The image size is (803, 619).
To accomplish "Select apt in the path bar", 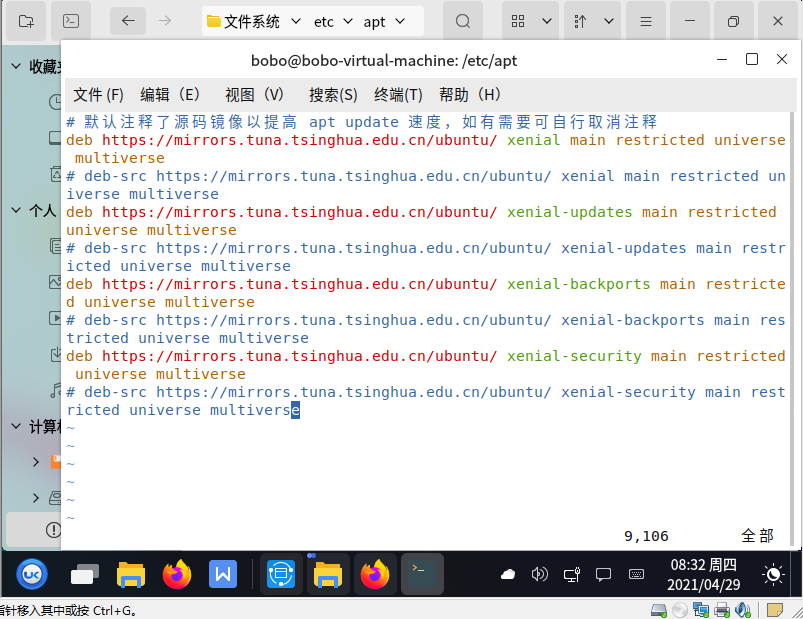I will (374, 22).
